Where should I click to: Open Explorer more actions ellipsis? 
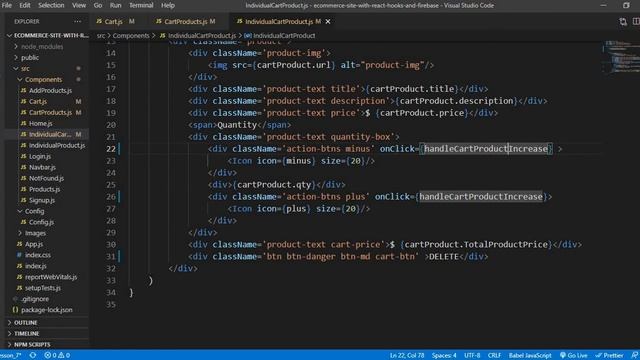pos(78,21)
